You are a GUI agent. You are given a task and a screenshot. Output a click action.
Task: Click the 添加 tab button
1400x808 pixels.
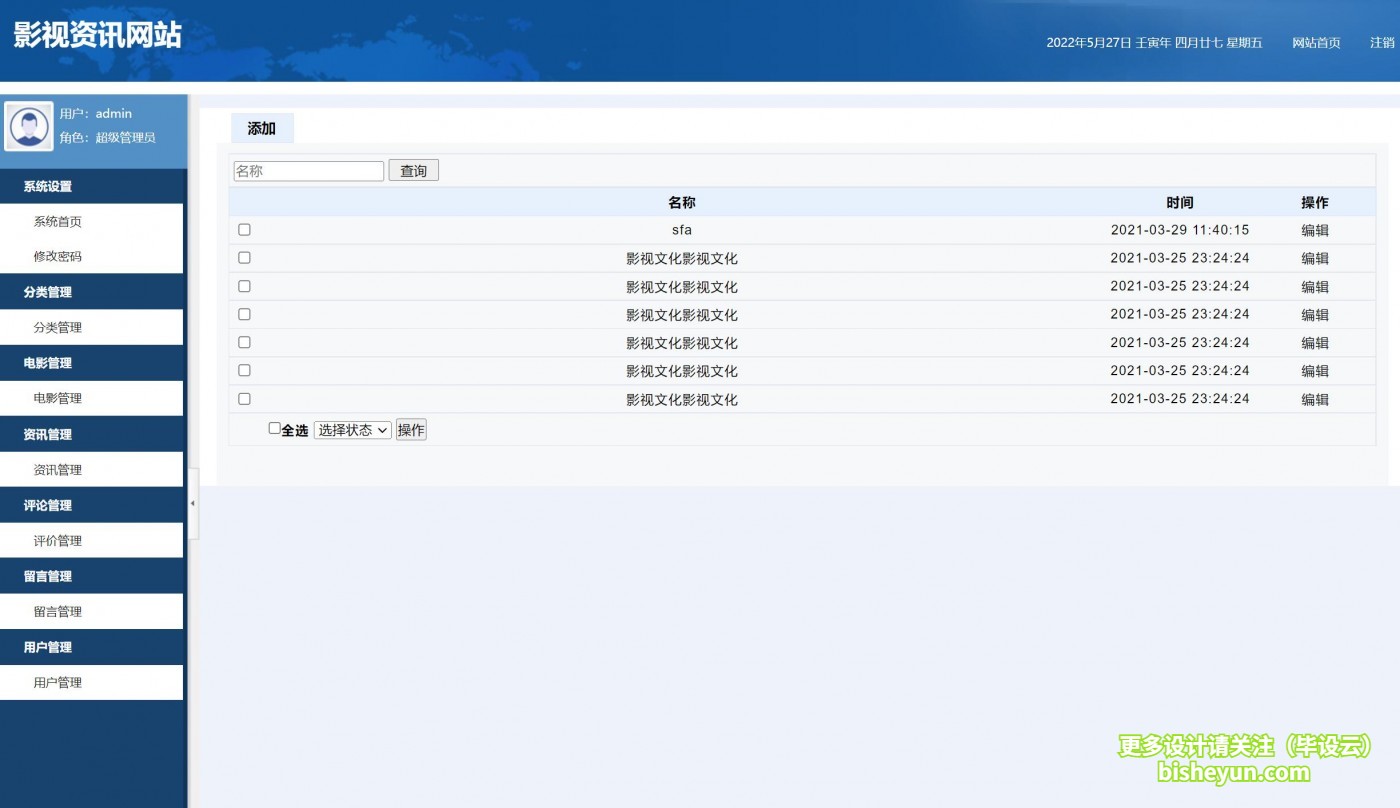[262, 128]
